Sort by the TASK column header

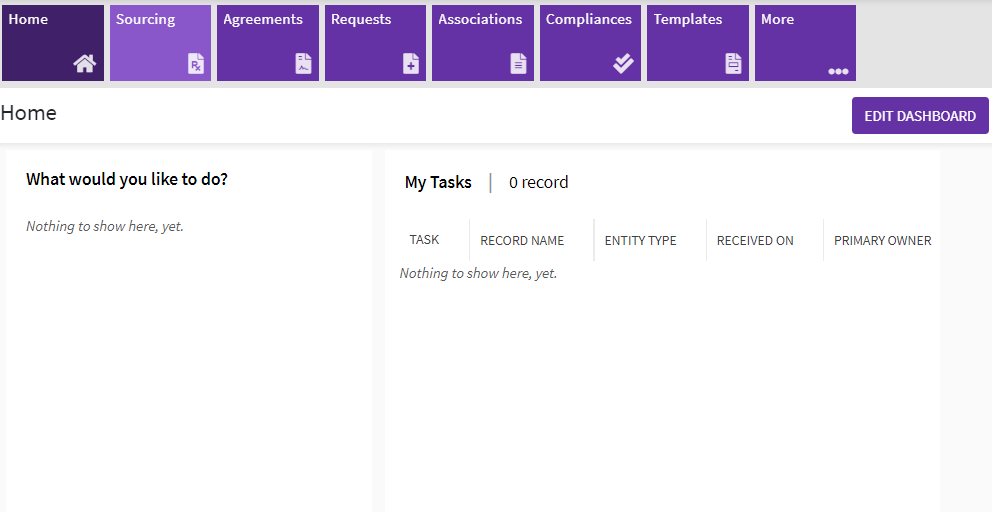(424, 240)
